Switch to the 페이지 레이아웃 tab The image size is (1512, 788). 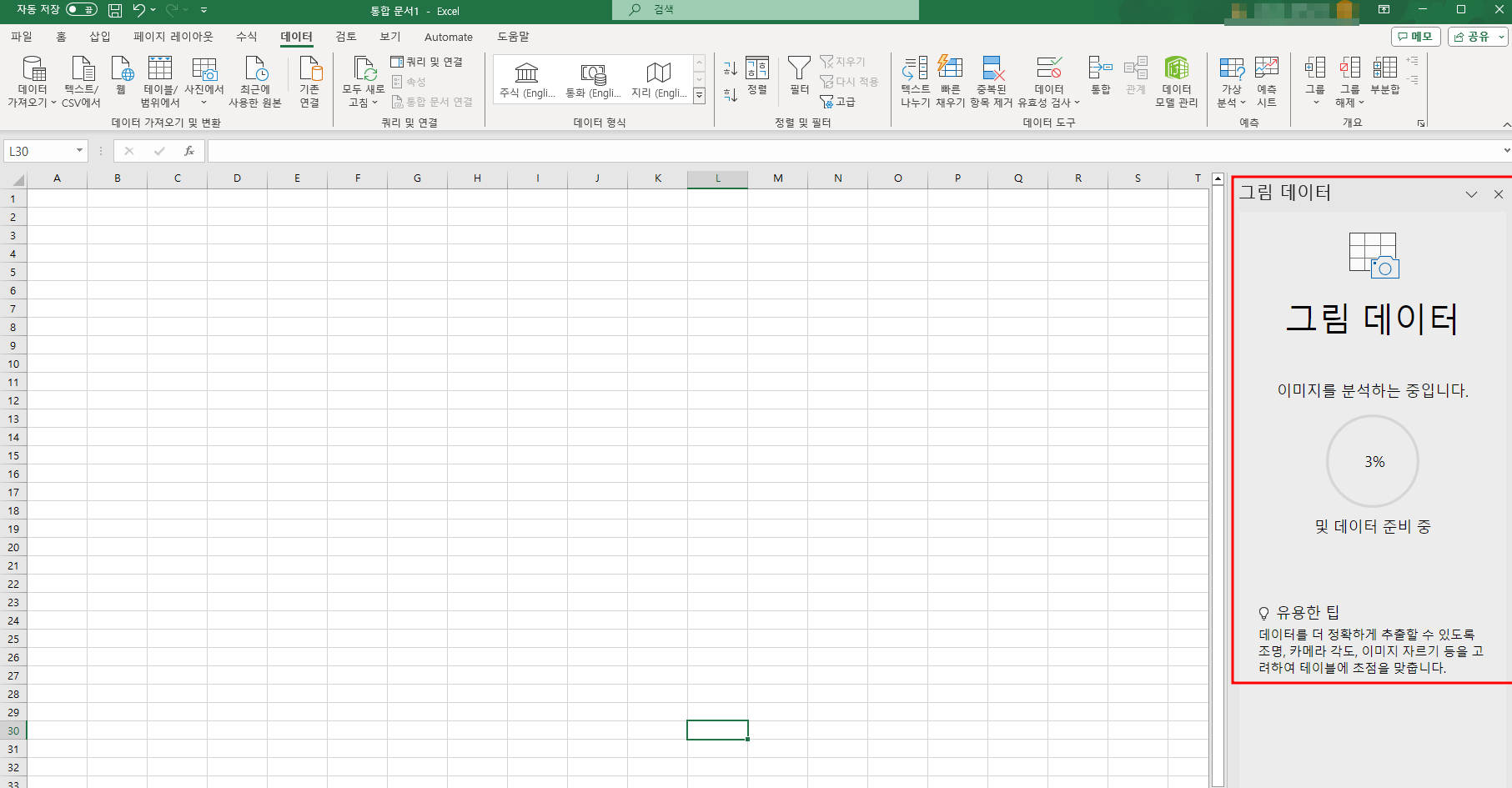point(173,37)
